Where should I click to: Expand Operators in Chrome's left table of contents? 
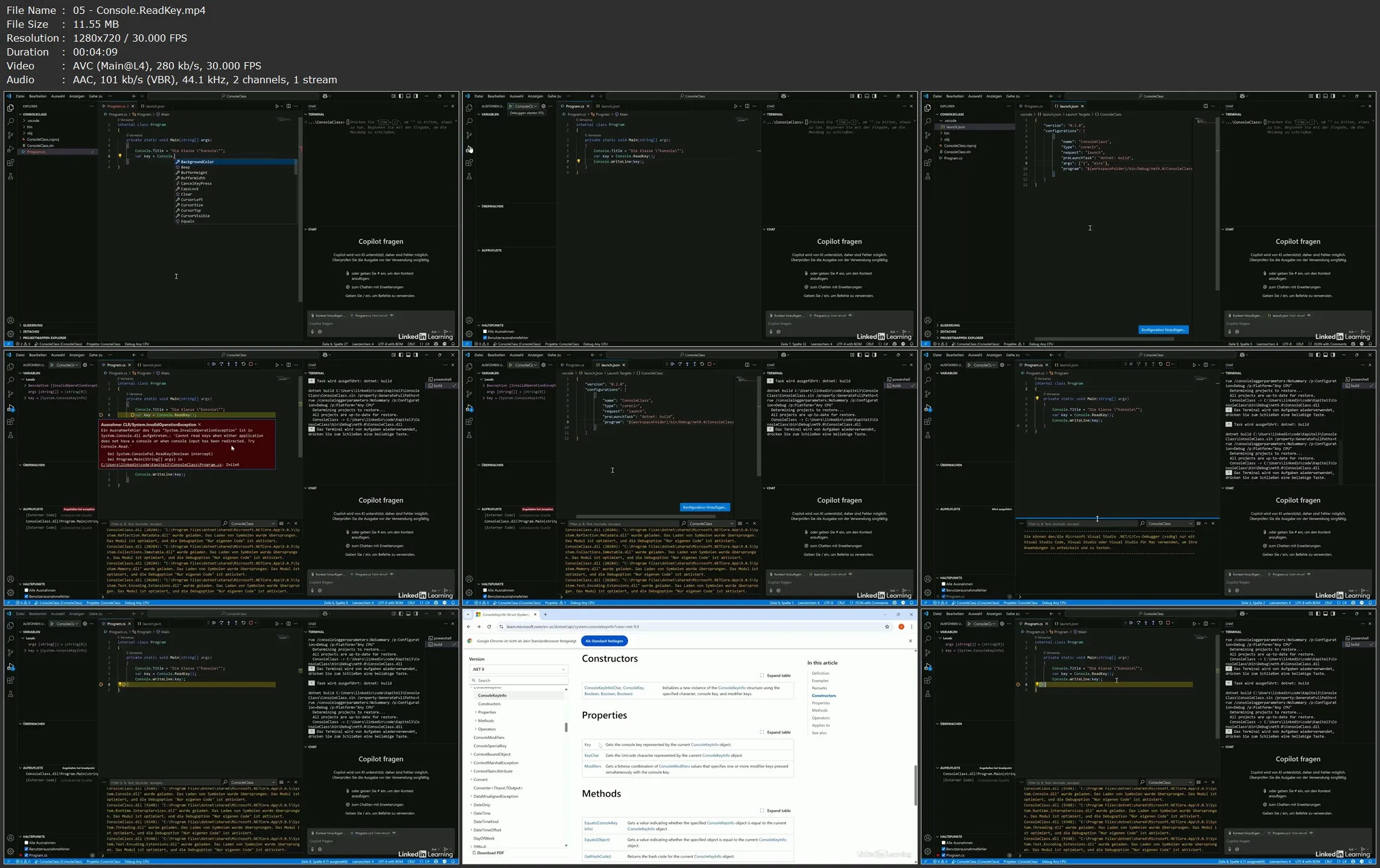(475, 729)
